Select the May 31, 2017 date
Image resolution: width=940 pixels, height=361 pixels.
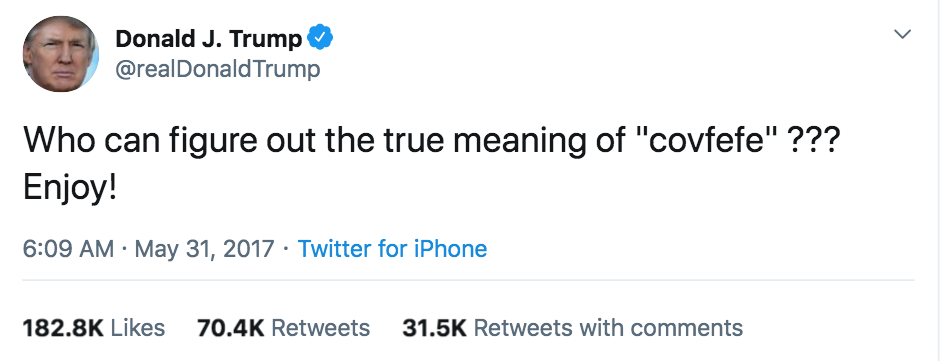204,248
